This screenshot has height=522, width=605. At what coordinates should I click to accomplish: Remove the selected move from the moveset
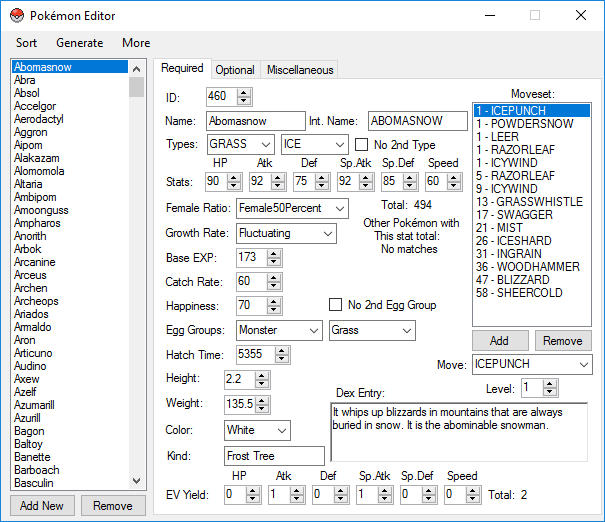[x=563, y=341]
